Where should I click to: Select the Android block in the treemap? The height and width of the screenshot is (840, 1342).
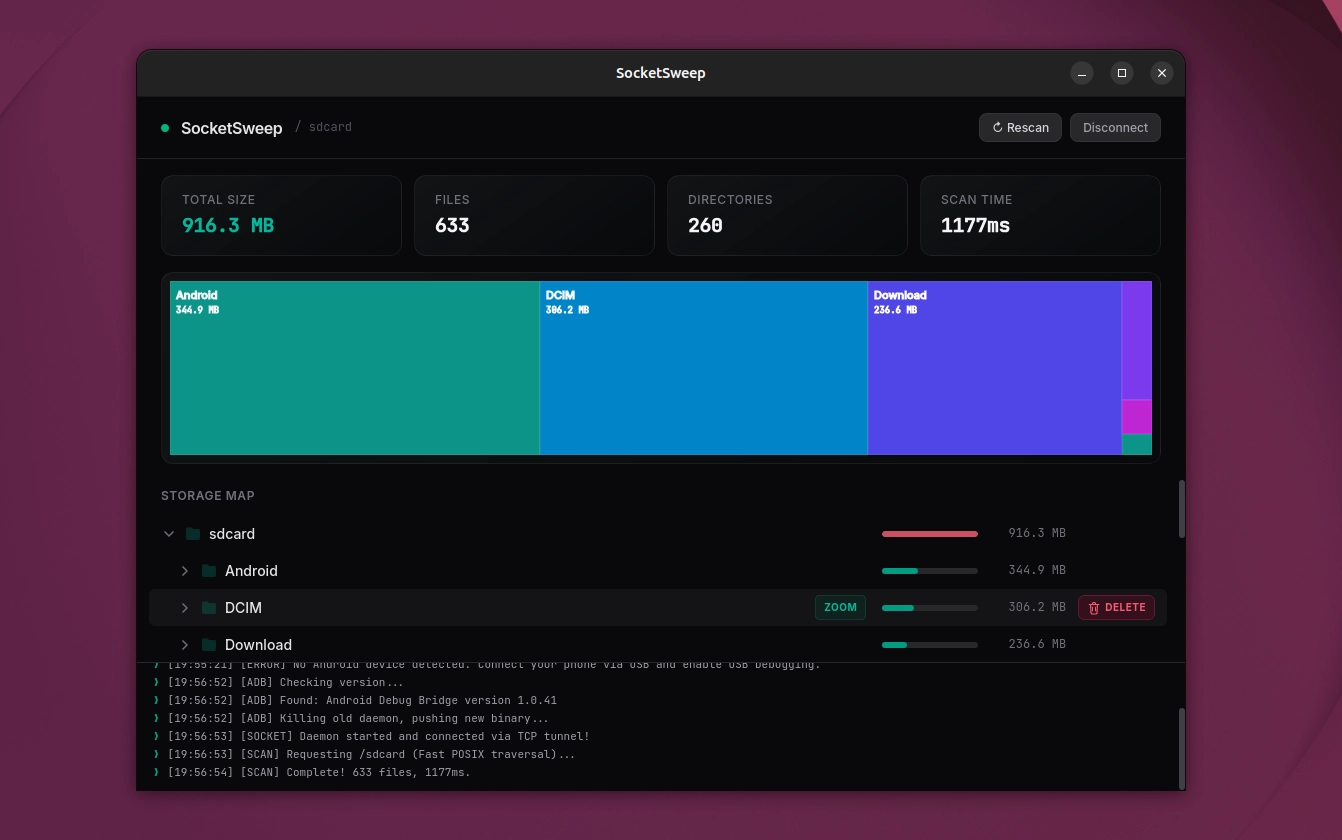tap(355, 368)
